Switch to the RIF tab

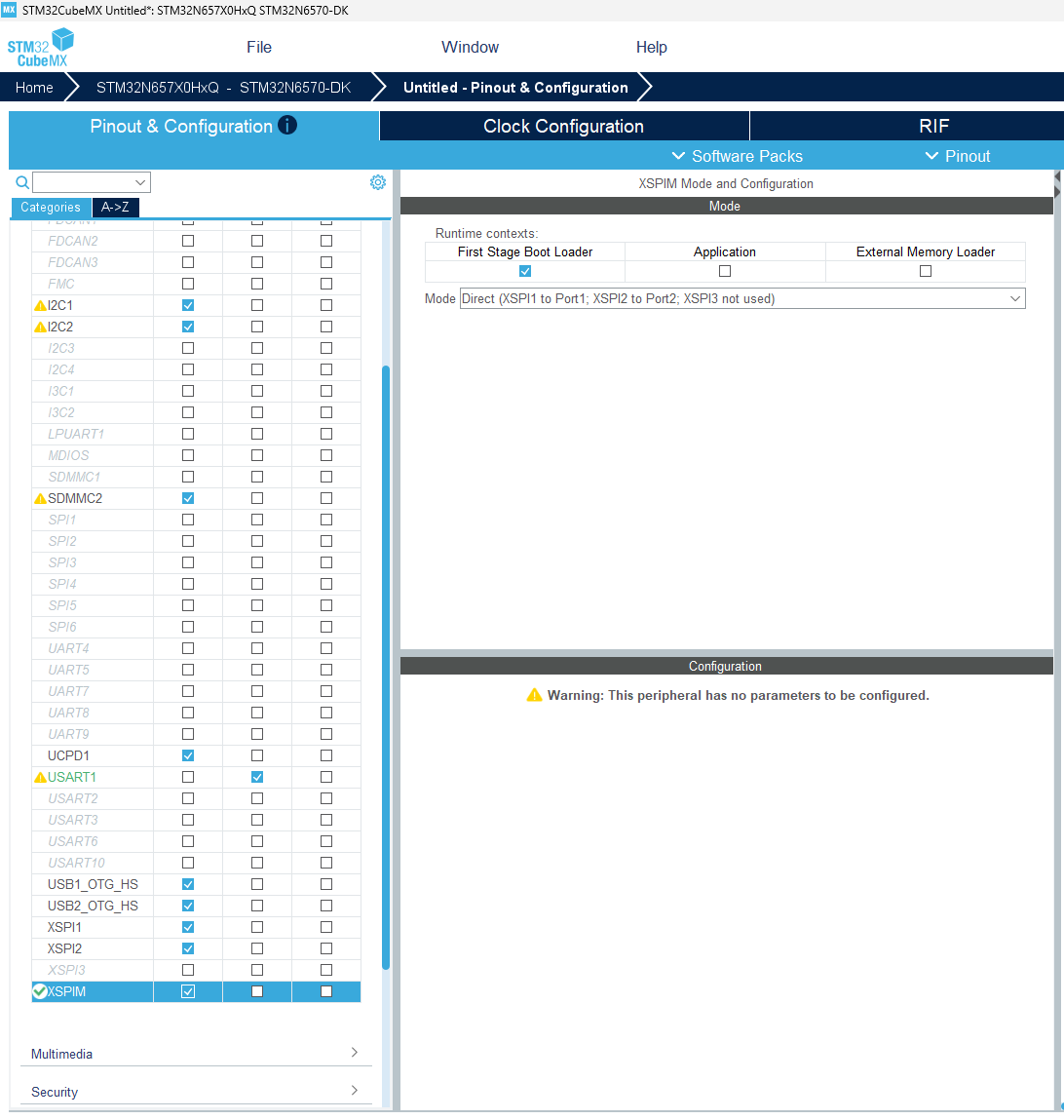(x=934, y=126)
